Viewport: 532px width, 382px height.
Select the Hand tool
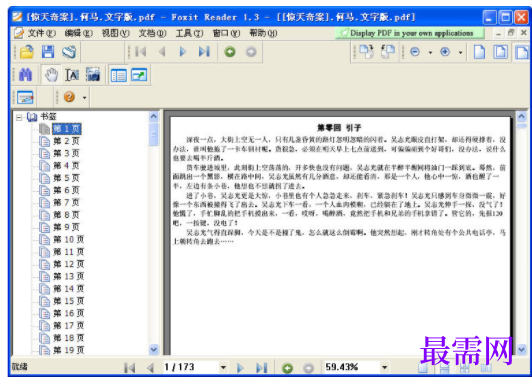(x=51, y=75)
